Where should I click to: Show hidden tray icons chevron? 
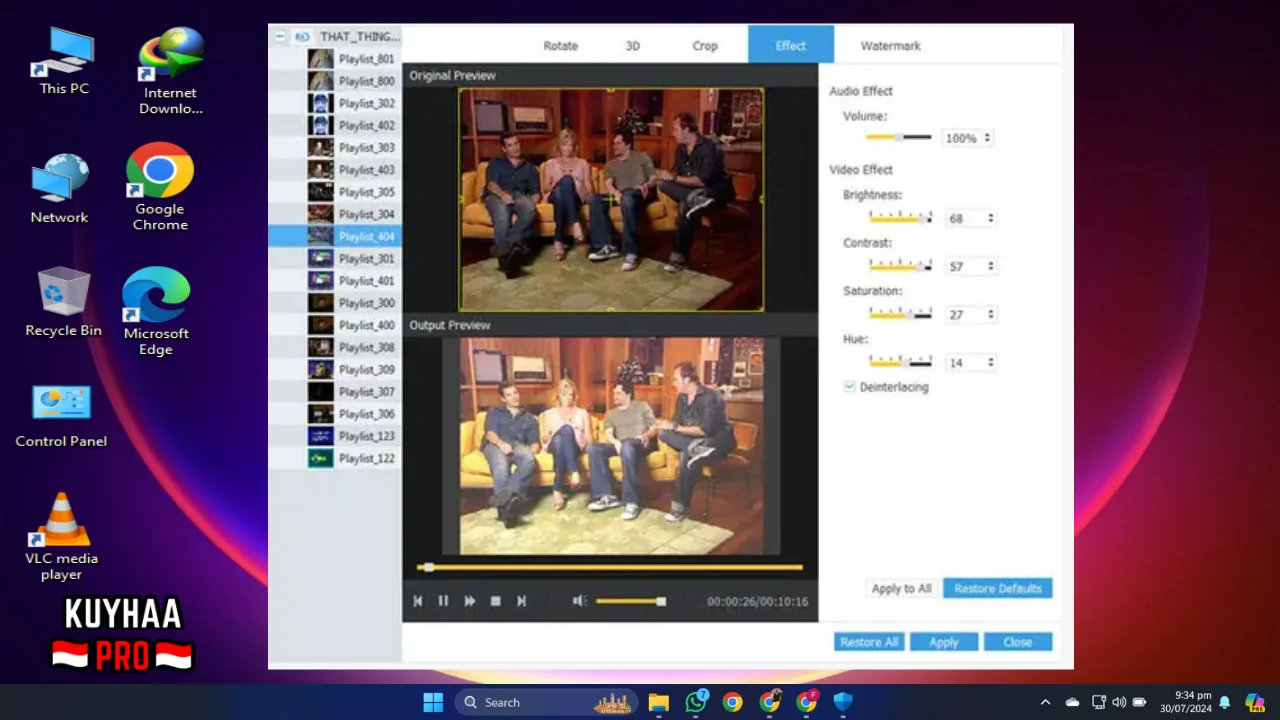(1046, 702)
